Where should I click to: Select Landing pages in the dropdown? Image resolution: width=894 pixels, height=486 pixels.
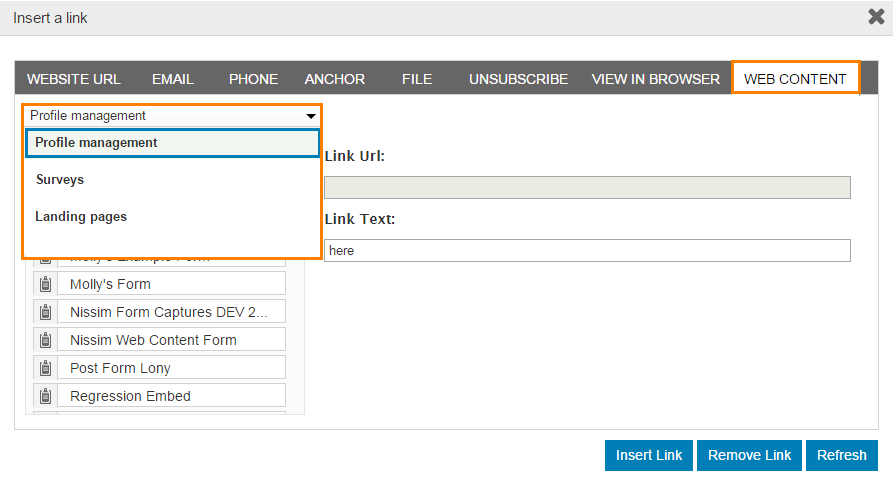(x=81, y=217)
